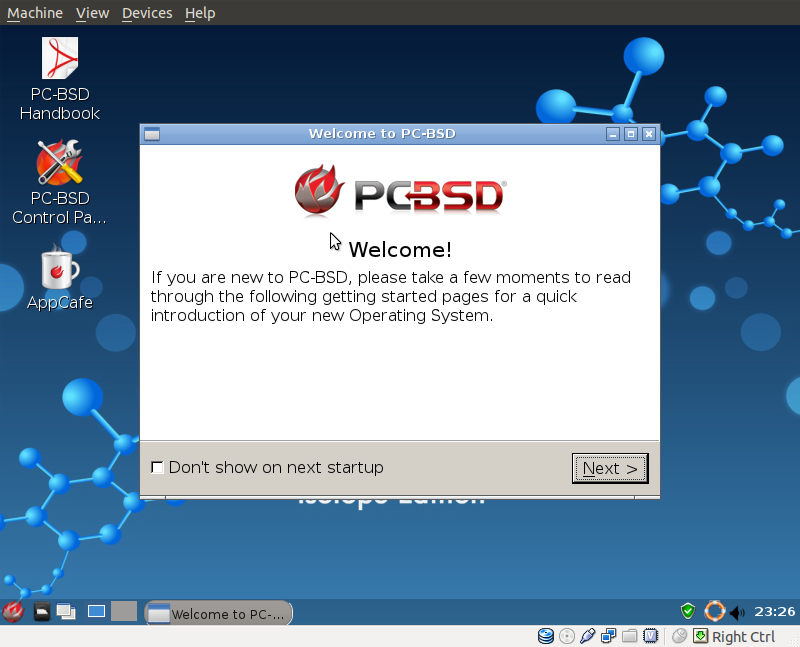Image resolution: width=800 pixels, height=647 pixels.
Task: Close the Welcome to PC-BSD window
Action: point(648,134)
